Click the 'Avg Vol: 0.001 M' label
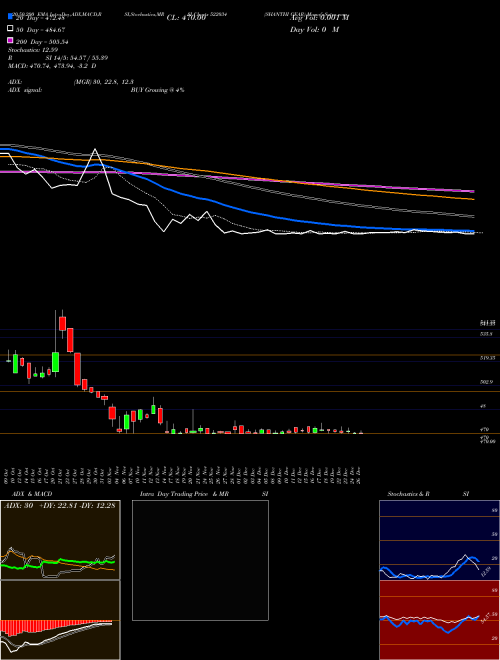The height and width of the screenshot is (660, 500). tap(319, 18)
